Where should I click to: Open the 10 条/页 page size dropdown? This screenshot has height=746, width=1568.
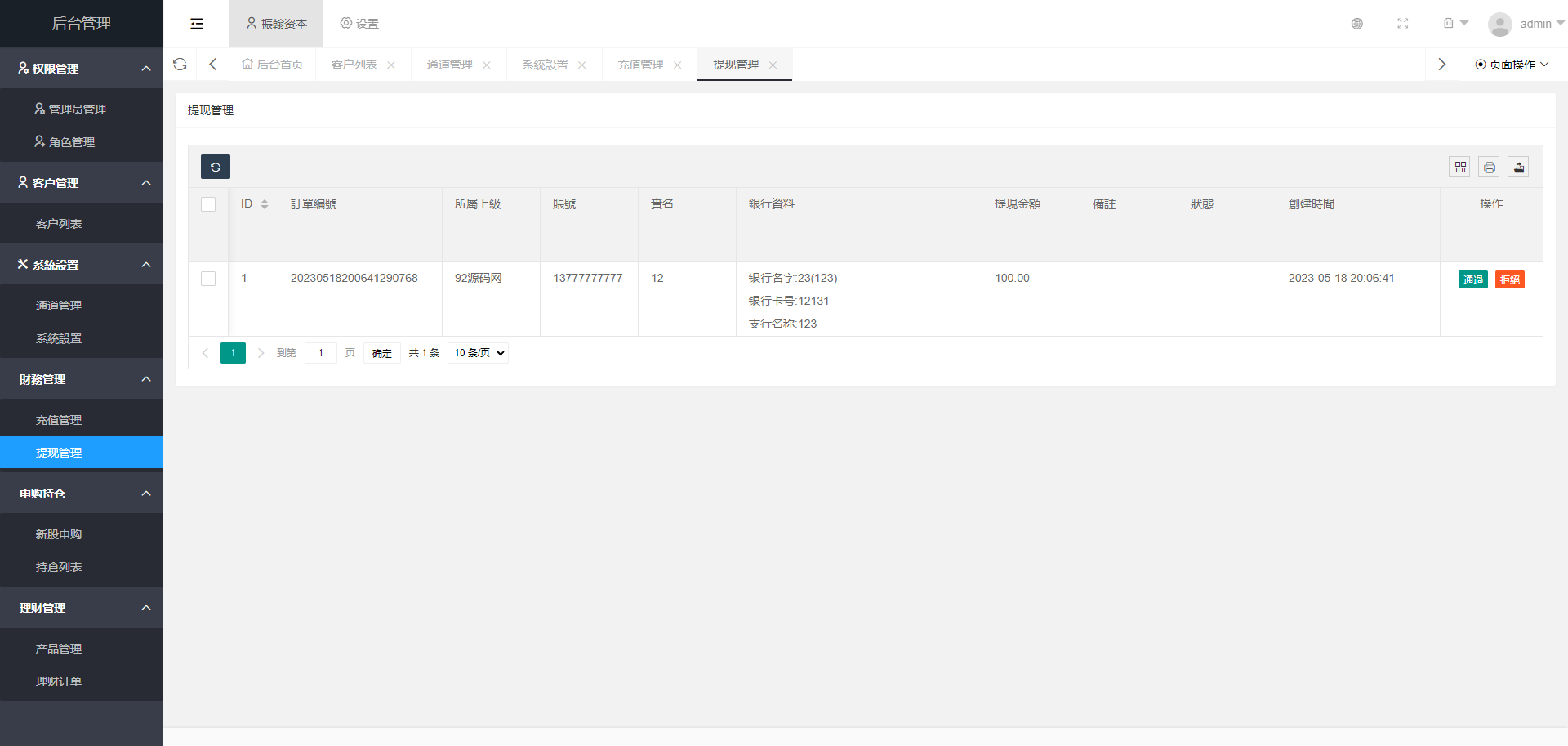point(479,353)
